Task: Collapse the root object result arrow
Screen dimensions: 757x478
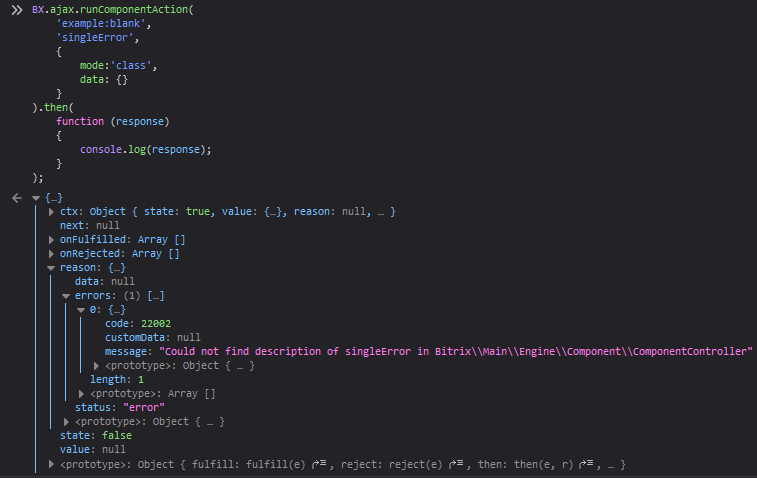Action: (x=36, y=198)
